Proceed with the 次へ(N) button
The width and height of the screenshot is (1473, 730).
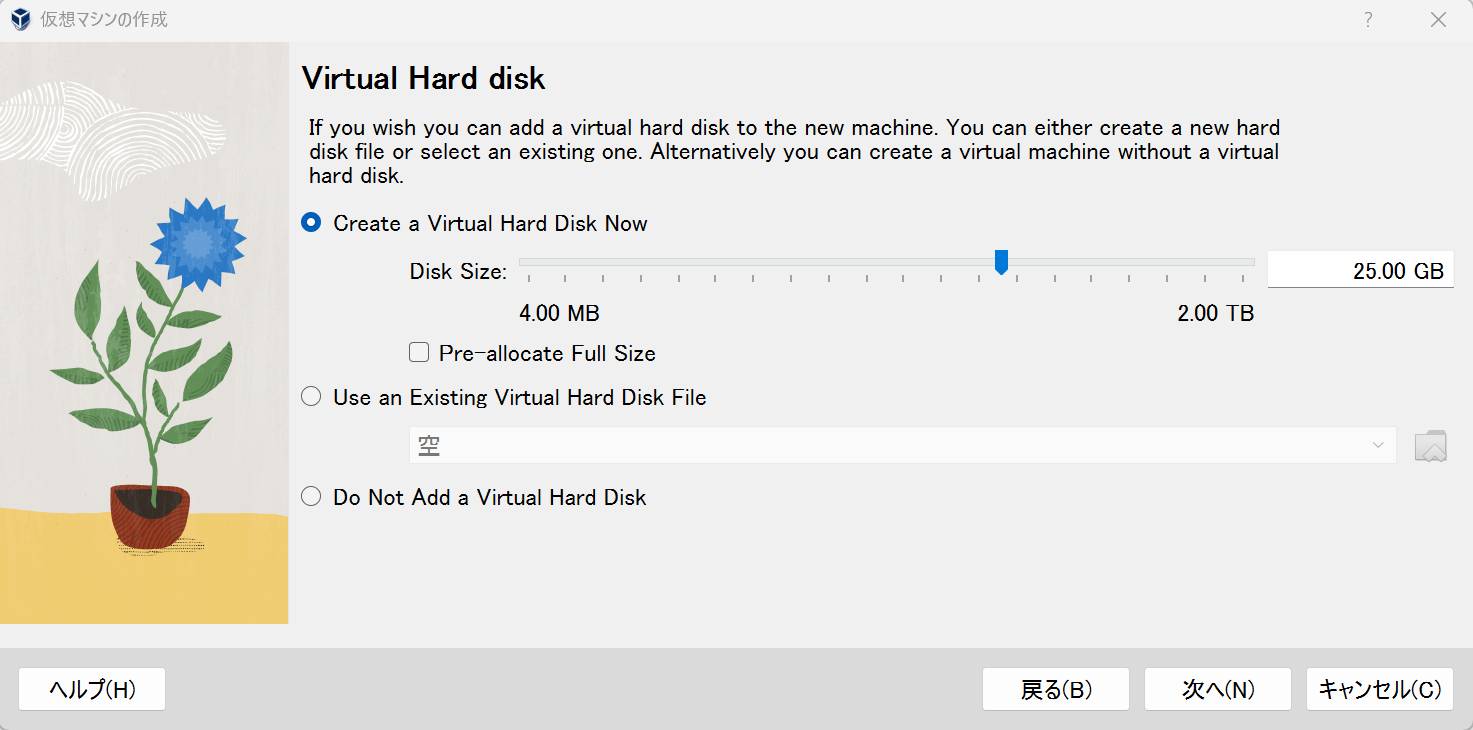pyautogui.click(x=1217, y=689)
